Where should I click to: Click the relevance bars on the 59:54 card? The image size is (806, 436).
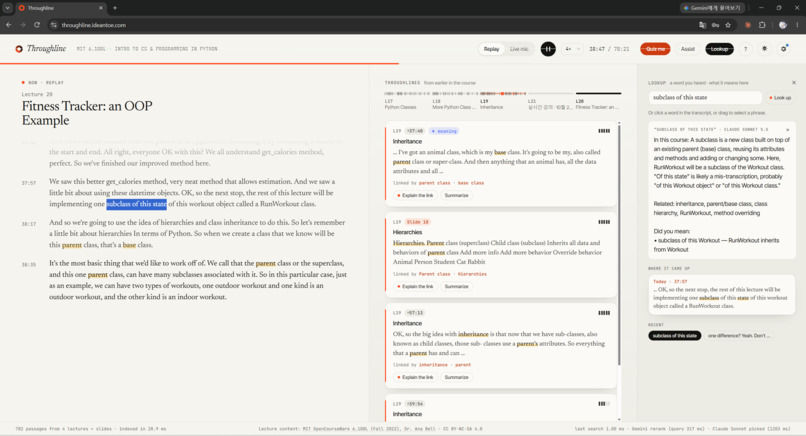point(604,404)
